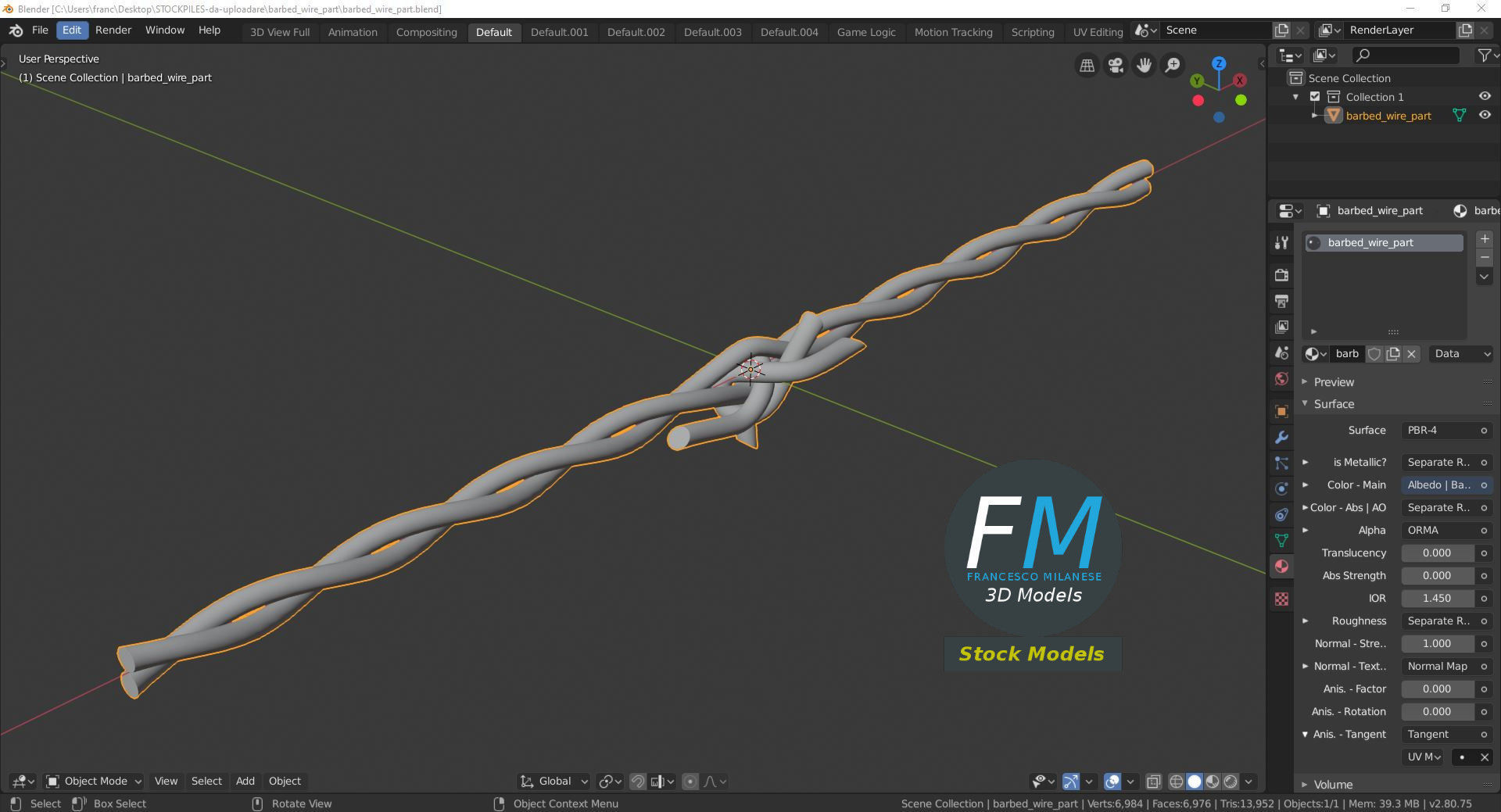
Task: Open Physics properties tab
Action: (1281, 489)
